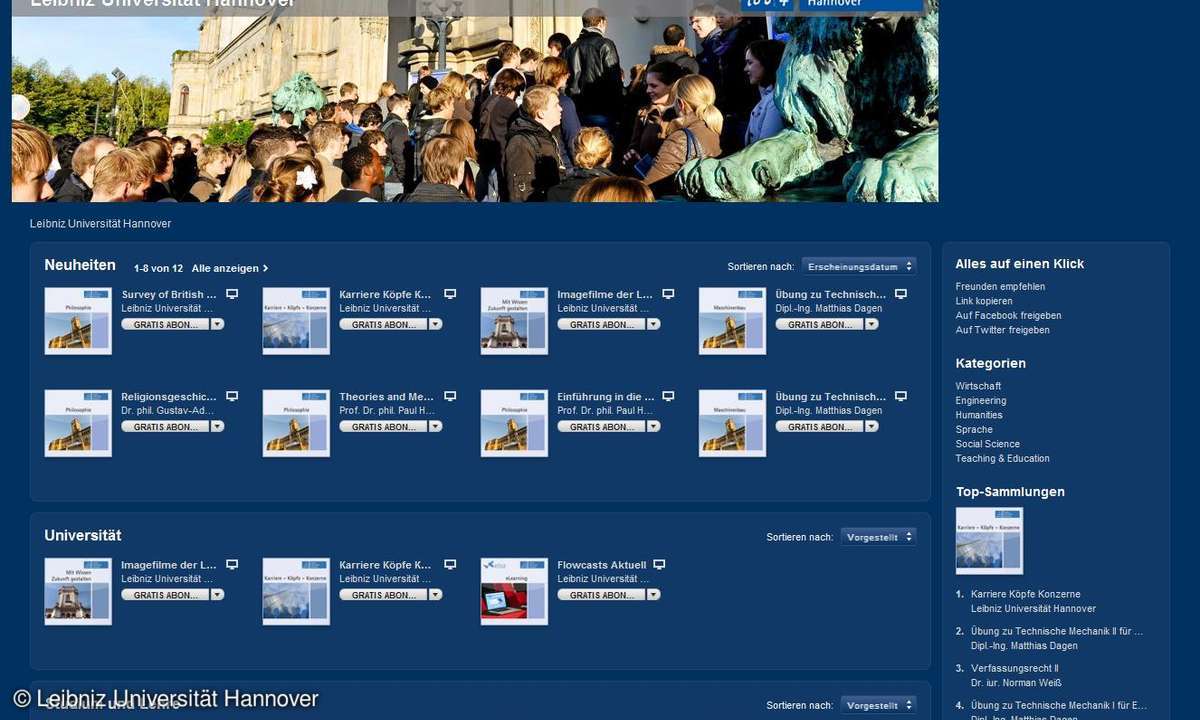The image size is (1200, 720).
Task: Click monitor icon beside Religionsgeschic… title
Action: (x=232, y=396)
